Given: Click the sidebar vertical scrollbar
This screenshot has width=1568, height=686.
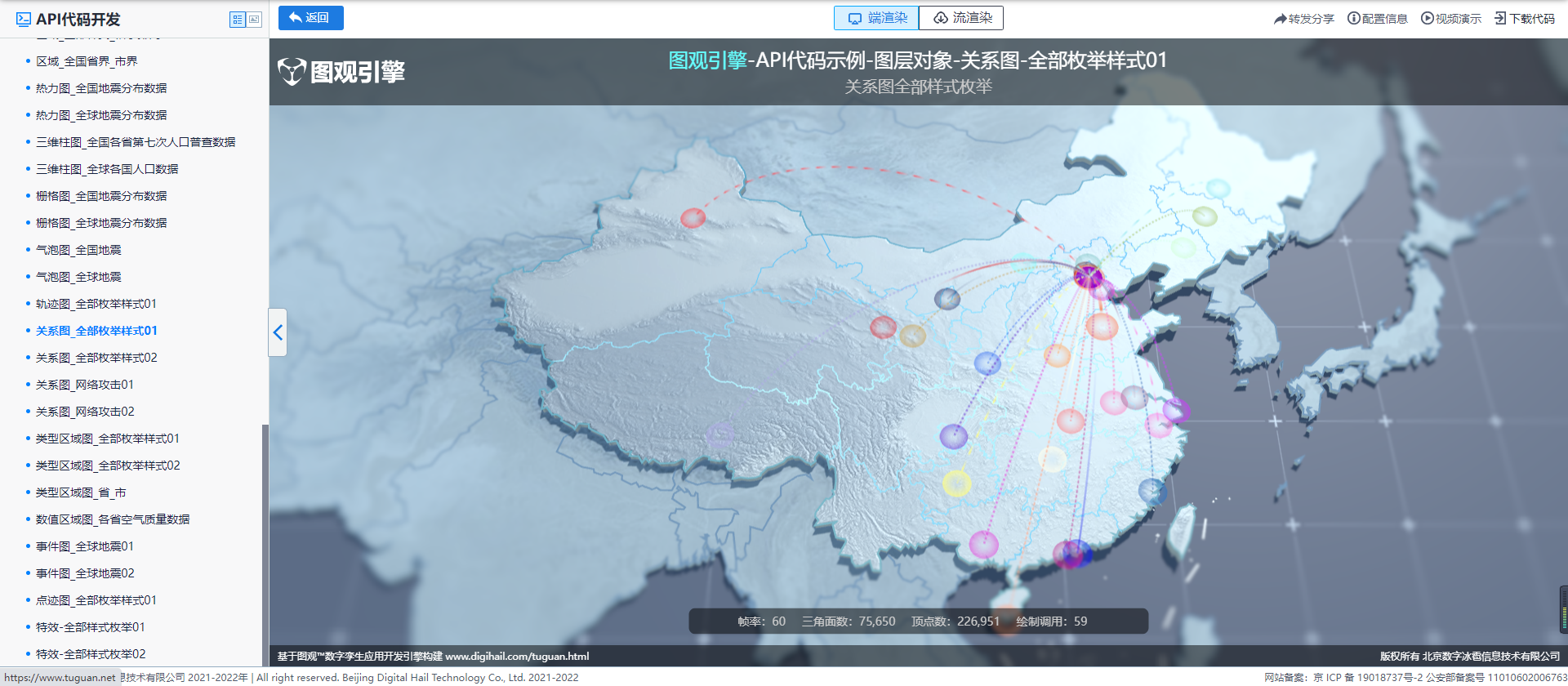Looking at the screenshot, I should click(265, 546).
